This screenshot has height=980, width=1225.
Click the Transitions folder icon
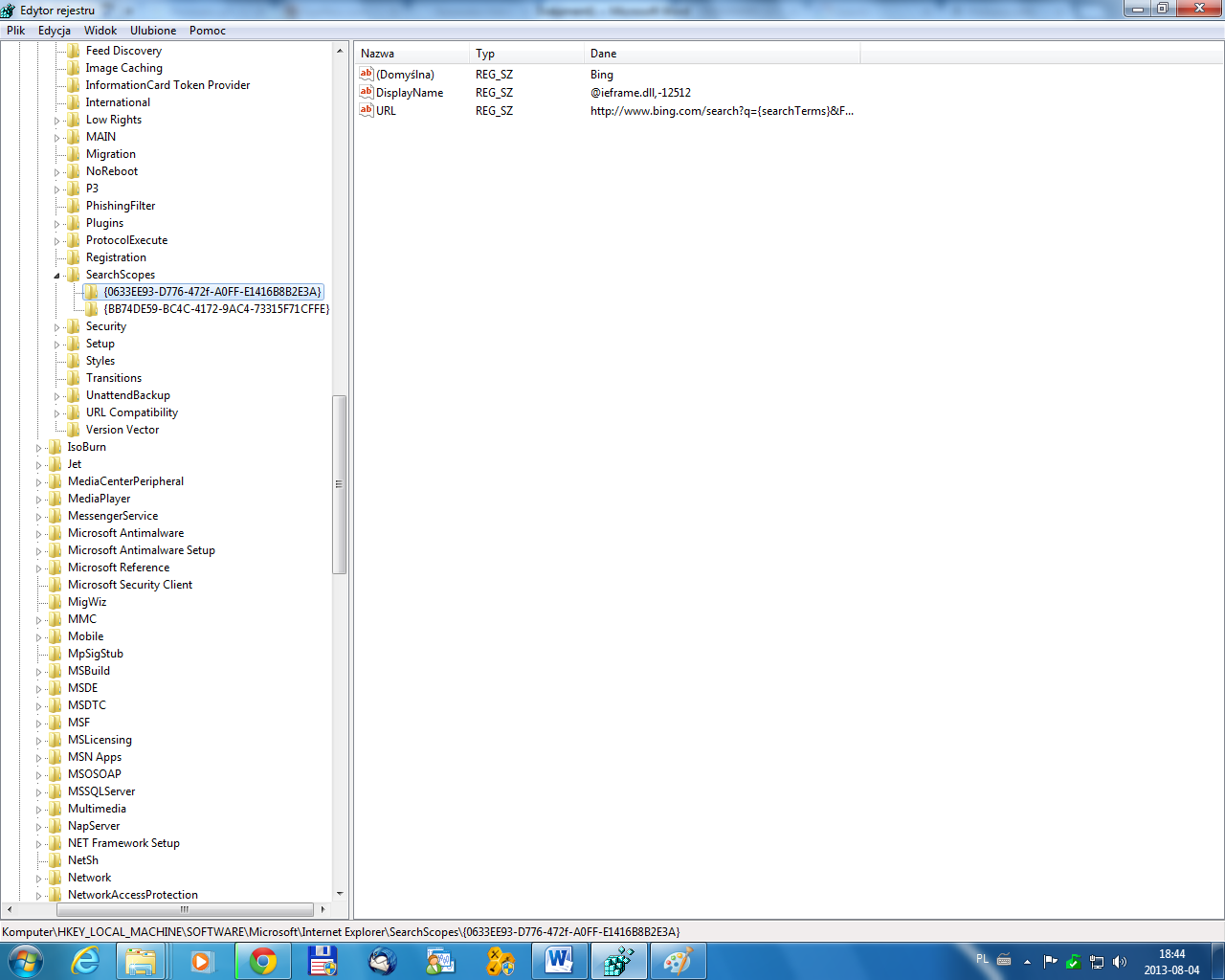[74, 378]
